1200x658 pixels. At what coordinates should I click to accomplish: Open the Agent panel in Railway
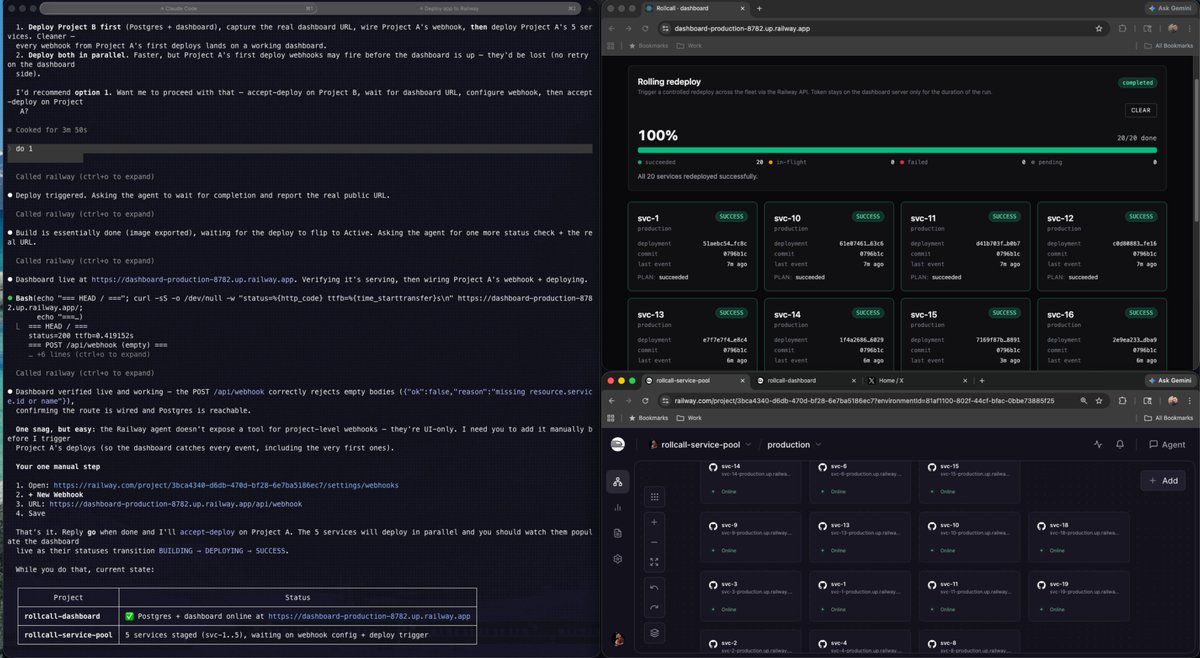1167,444
